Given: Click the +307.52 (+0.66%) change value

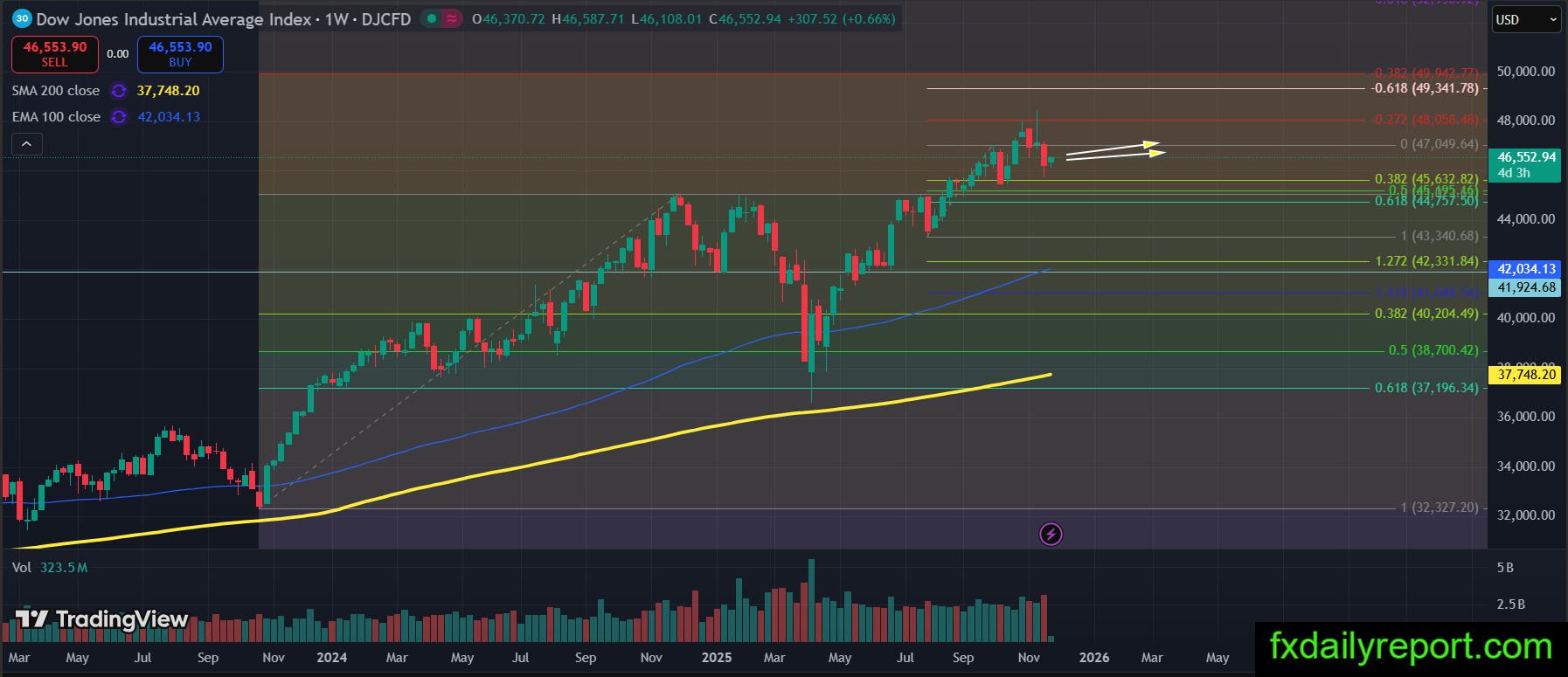Looking at the screenshot, I should tap(841, 18).
